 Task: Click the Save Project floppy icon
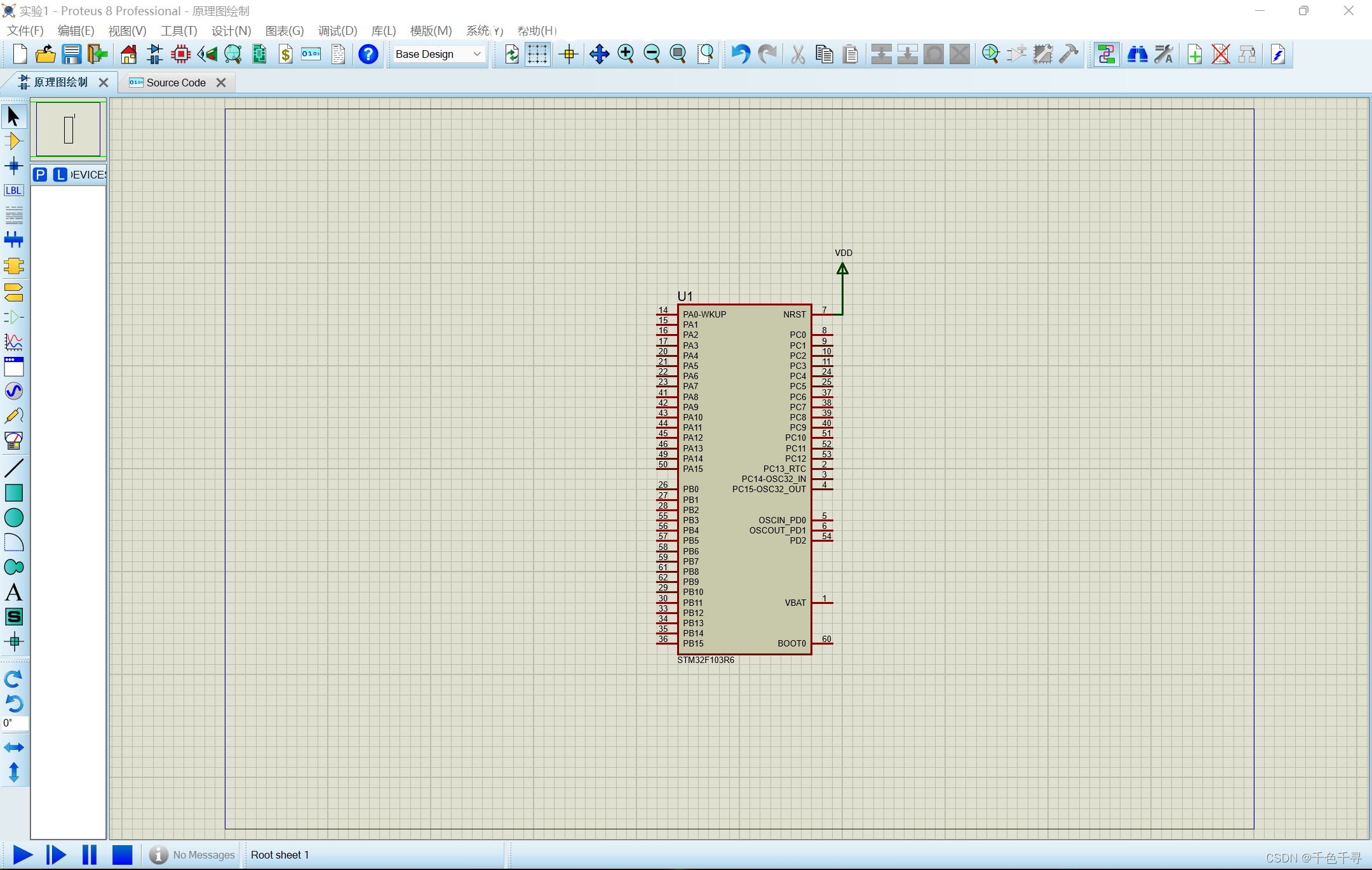coord(72,54)
